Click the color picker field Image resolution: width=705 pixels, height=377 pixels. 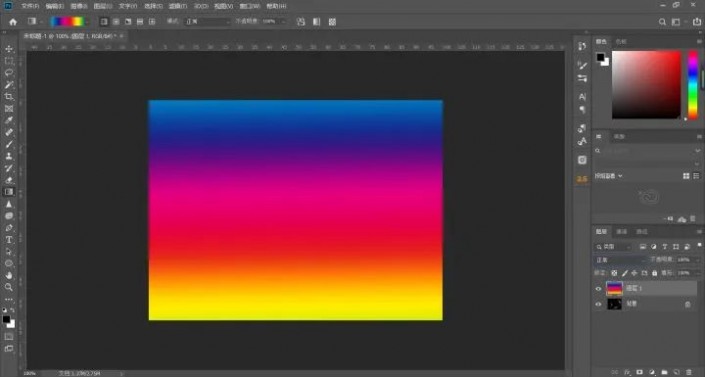pos(647,85)
